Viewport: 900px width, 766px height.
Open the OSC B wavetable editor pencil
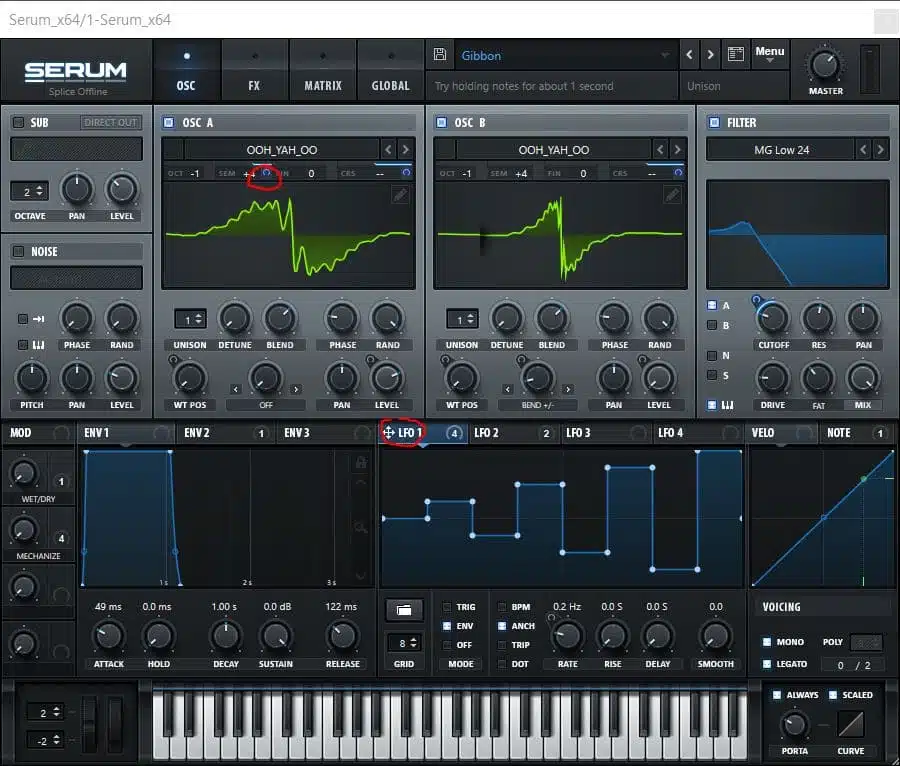[672, 195]
